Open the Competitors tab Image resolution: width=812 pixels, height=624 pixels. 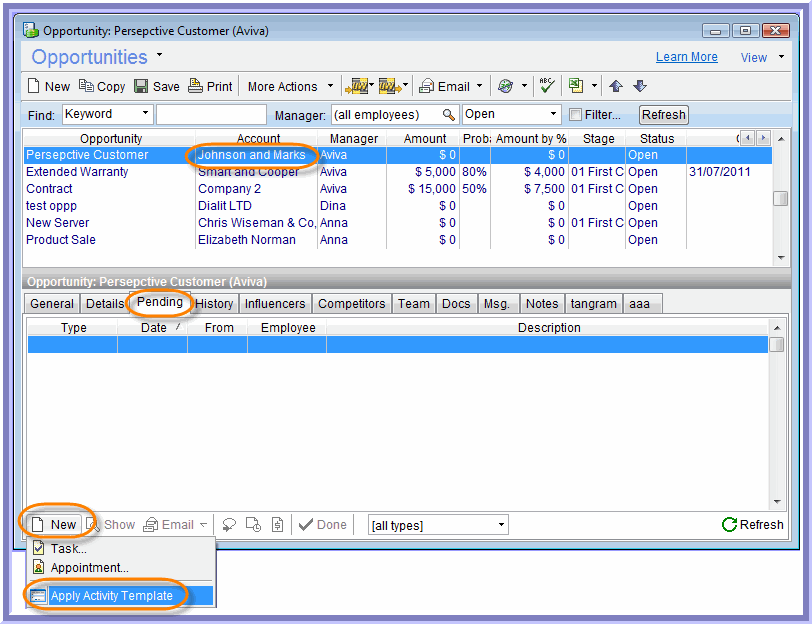click(353, 304)
